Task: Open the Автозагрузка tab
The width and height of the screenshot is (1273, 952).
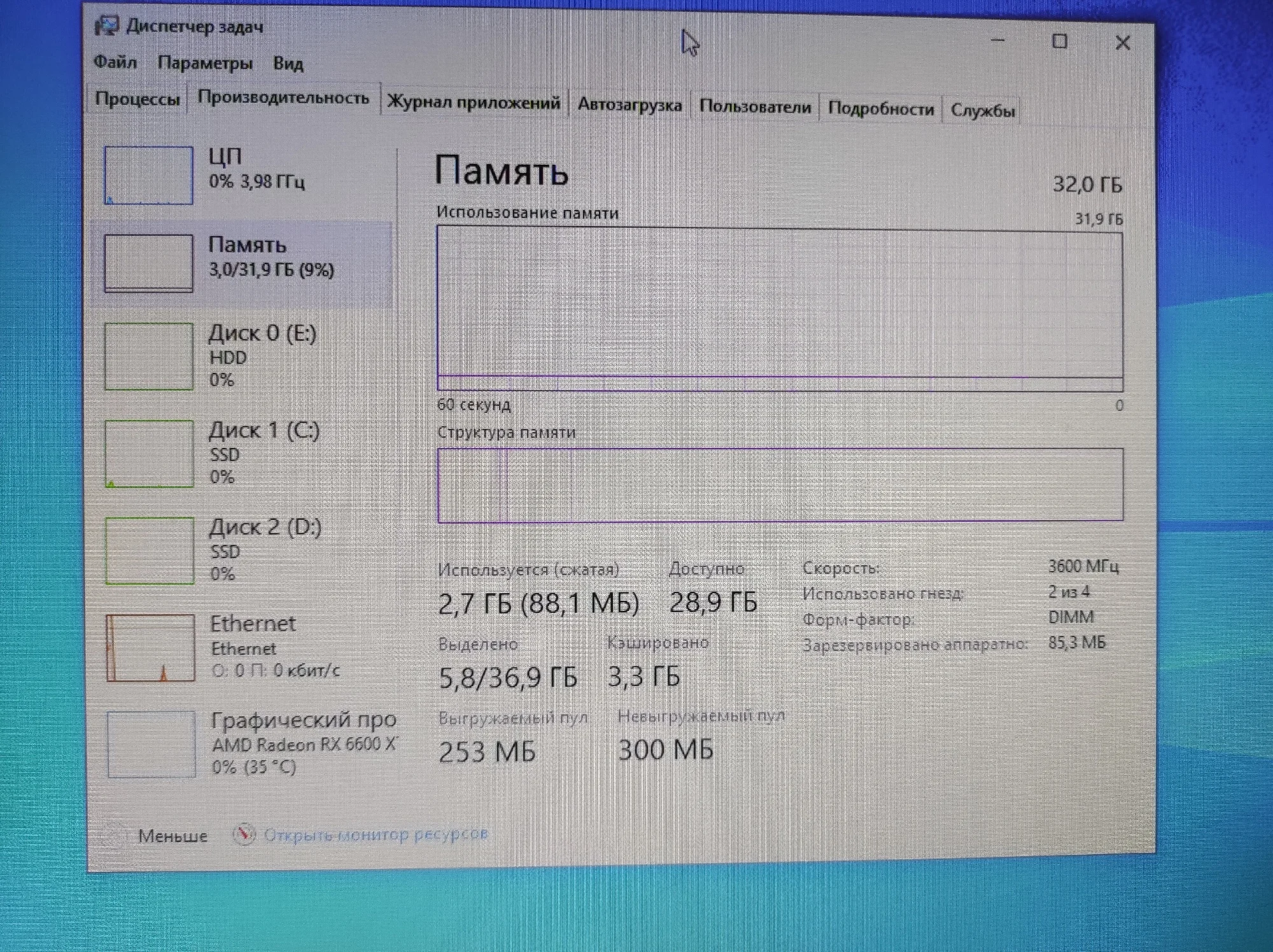Action: click(629, 105)
